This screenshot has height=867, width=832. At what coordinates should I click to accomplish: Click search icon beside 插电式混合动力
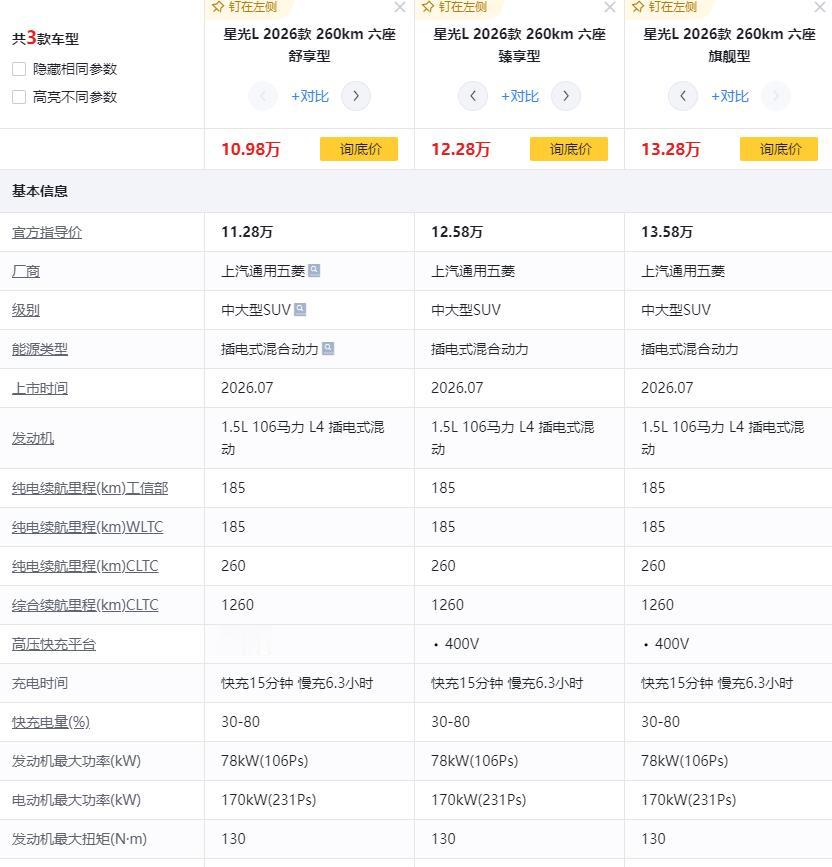point(328,348)
